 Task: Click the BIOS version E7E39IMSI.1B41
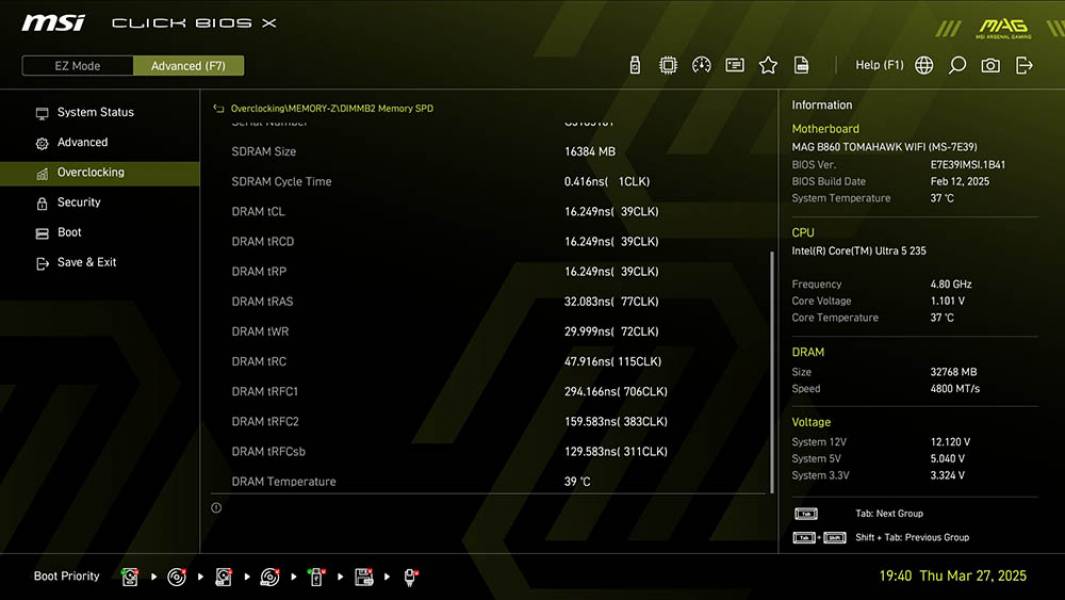(x=967, y=164)
